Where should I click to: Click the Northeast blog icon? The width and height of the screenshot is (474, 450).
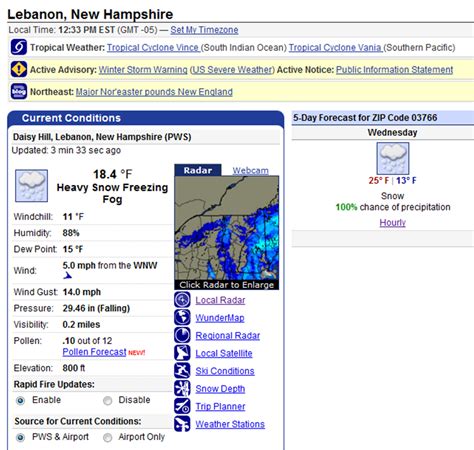pos(19,91)
